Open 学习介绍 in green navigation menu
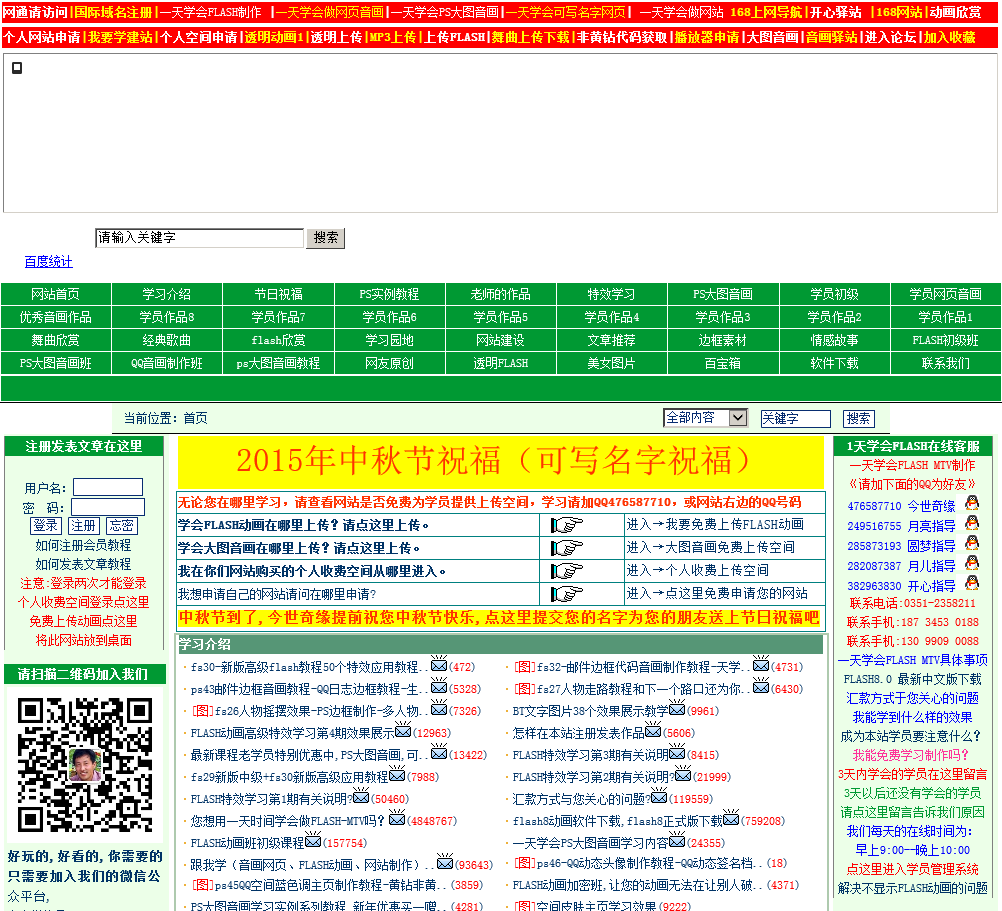 point(167,295)
